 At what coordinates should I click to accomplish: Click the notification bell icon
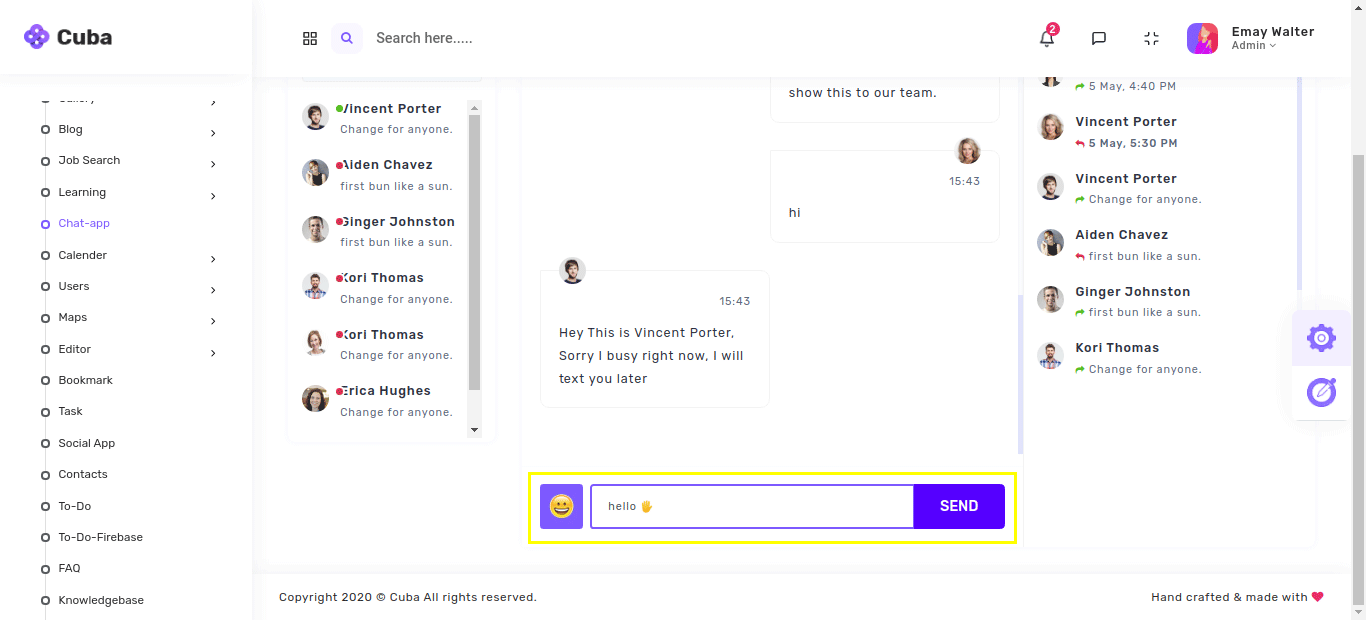coord(1047,39)
